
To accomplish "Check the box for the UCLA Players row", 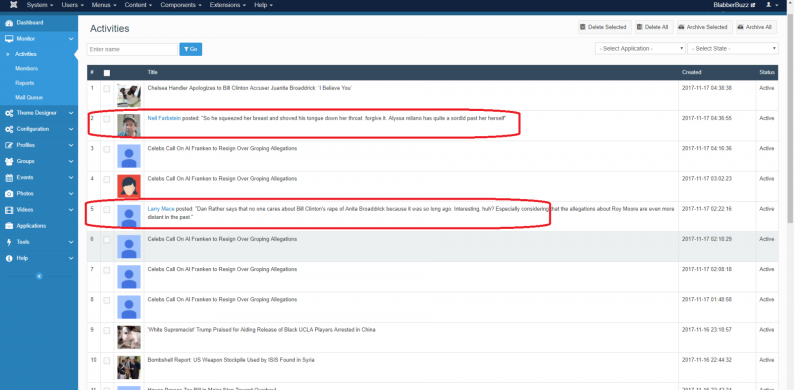I will (107, 330).
